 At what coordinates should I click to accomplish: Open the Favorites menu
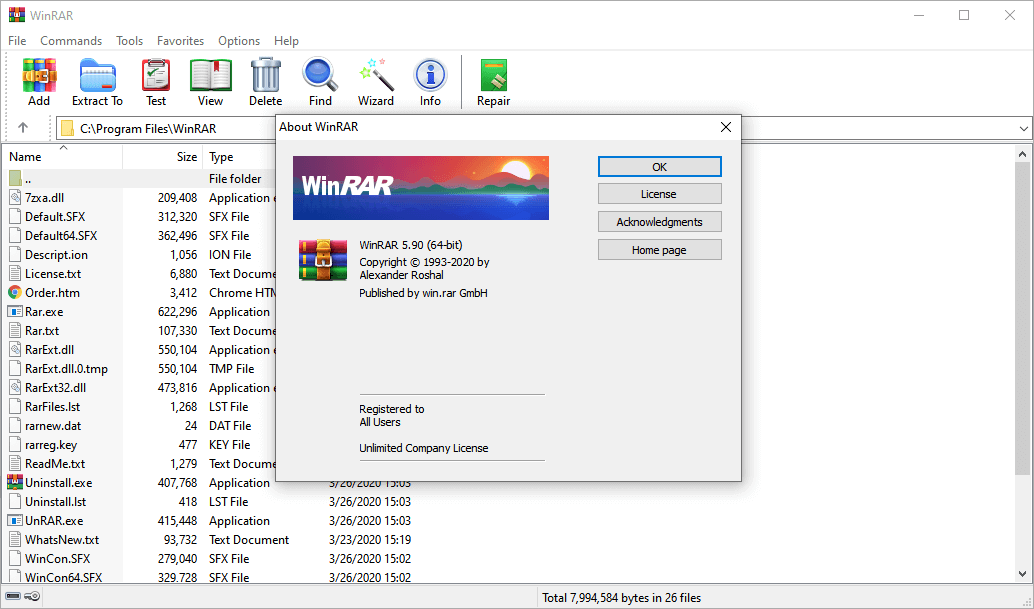point(180,41)
